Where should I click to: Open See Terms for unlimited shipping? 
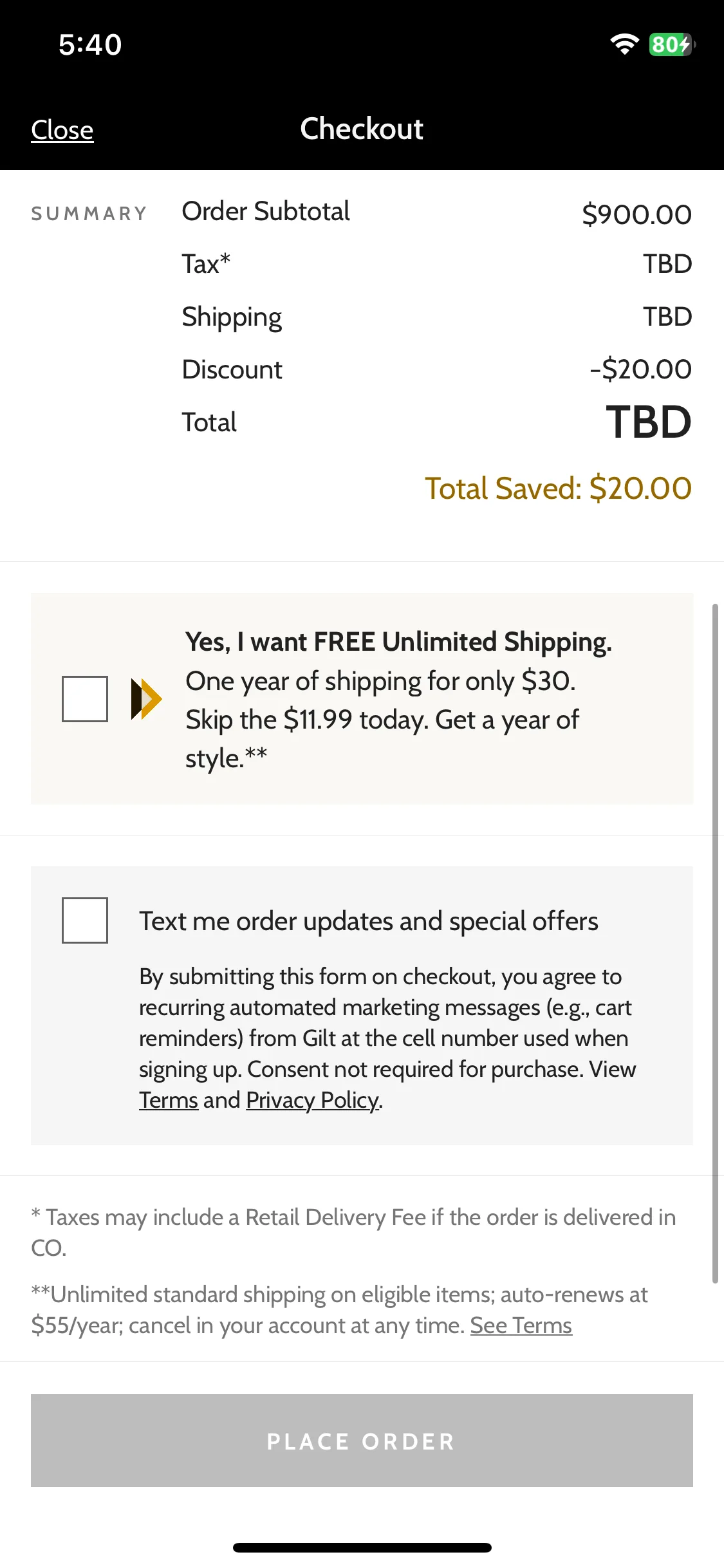(521, 1325)
